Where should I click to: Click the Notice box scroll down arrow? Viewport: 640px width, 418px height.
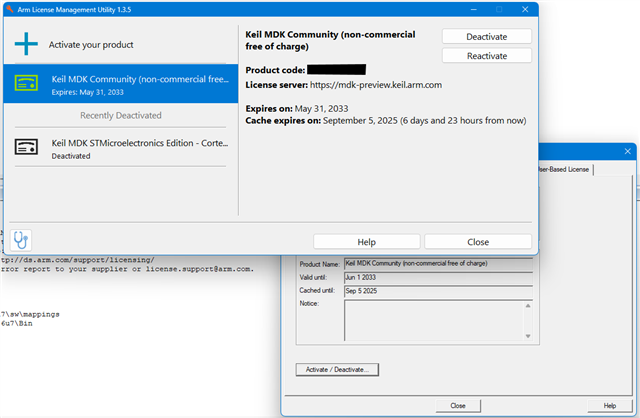pos(528,336)
